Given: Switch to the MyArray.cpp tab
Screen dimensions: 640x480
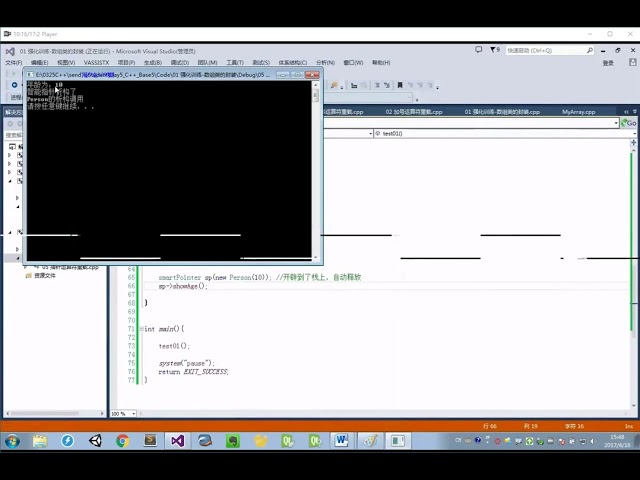Looking at the screenshot, I should 578,112.
